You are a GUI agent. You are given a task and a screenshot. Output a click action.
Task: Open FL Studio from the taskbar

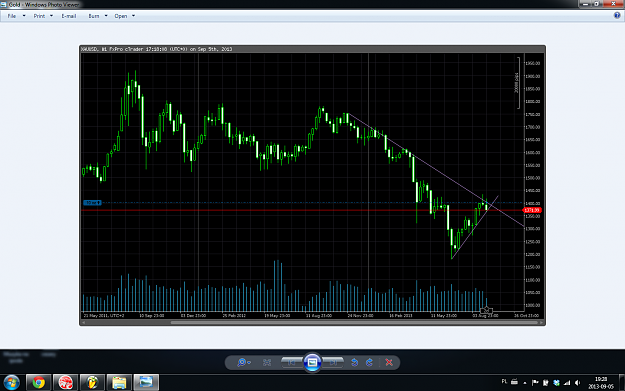click(x=92, y=383)
